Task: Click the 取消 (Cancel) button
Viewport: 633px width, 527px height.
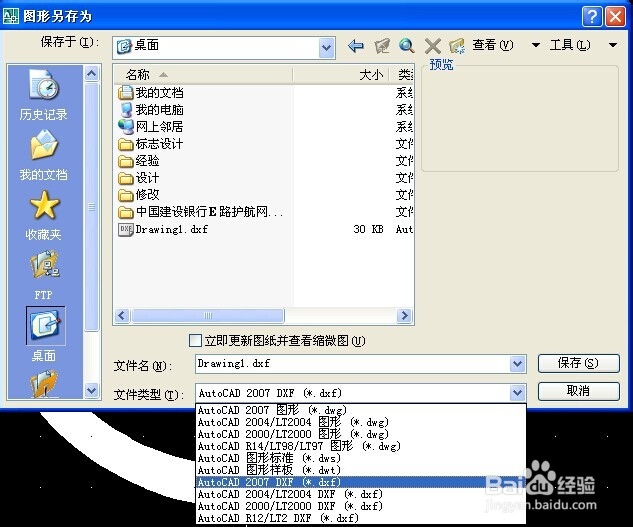Action: coord(578,391)
